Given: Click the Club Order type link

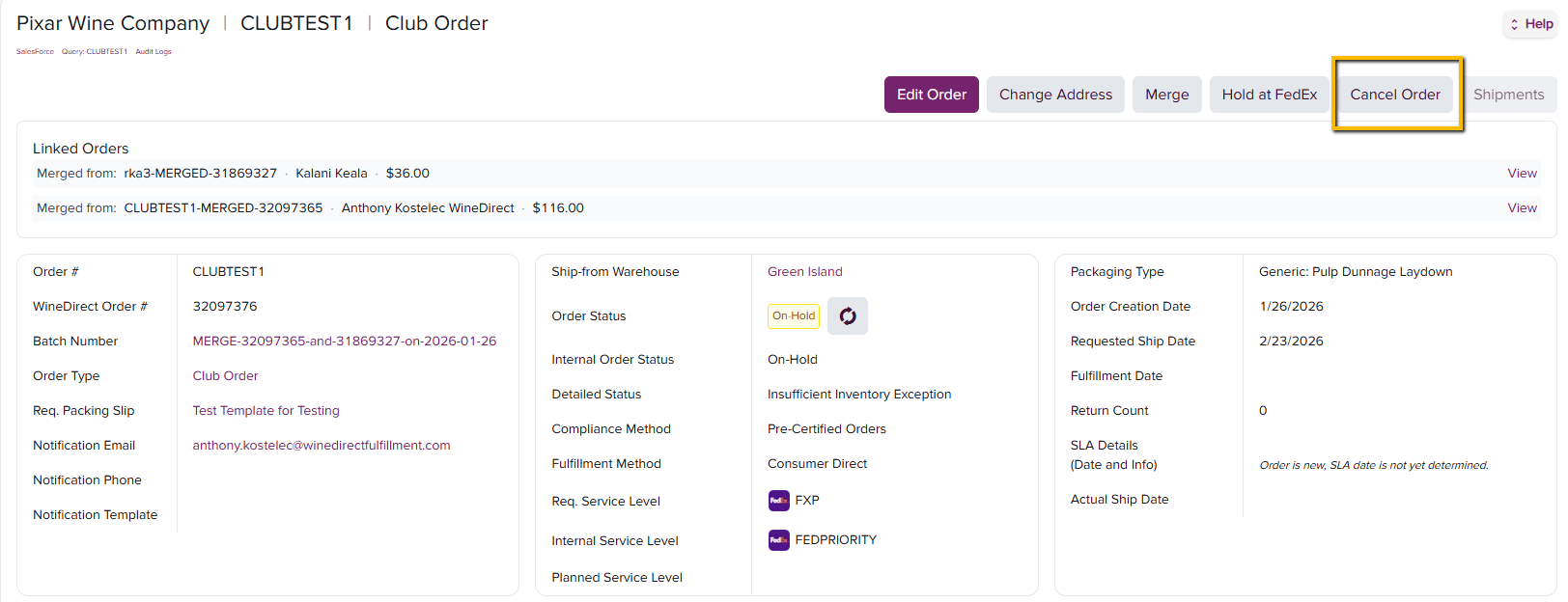Looking at the screenshot, I should [x=225, y=376].
